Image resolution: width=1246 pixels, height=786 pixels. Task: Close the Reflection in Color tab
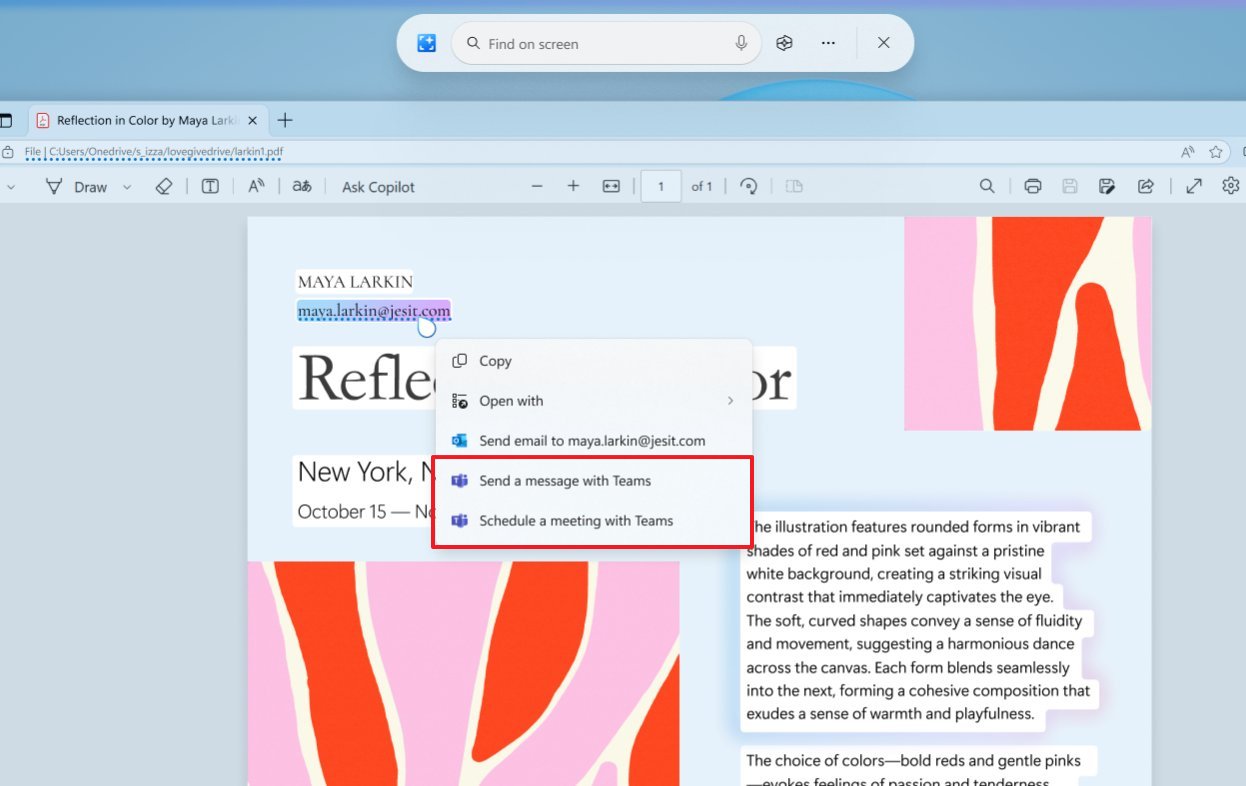tap(252, 120)
